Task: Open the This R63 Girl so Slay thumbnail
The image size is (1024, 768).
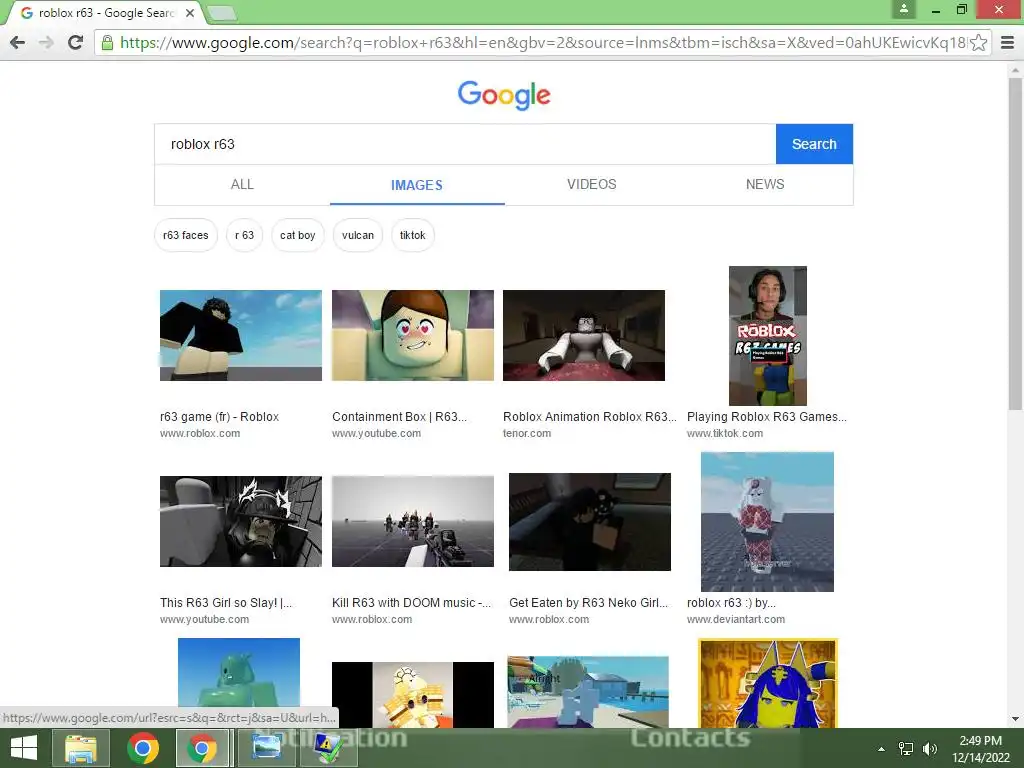Action: coord(241,521)
